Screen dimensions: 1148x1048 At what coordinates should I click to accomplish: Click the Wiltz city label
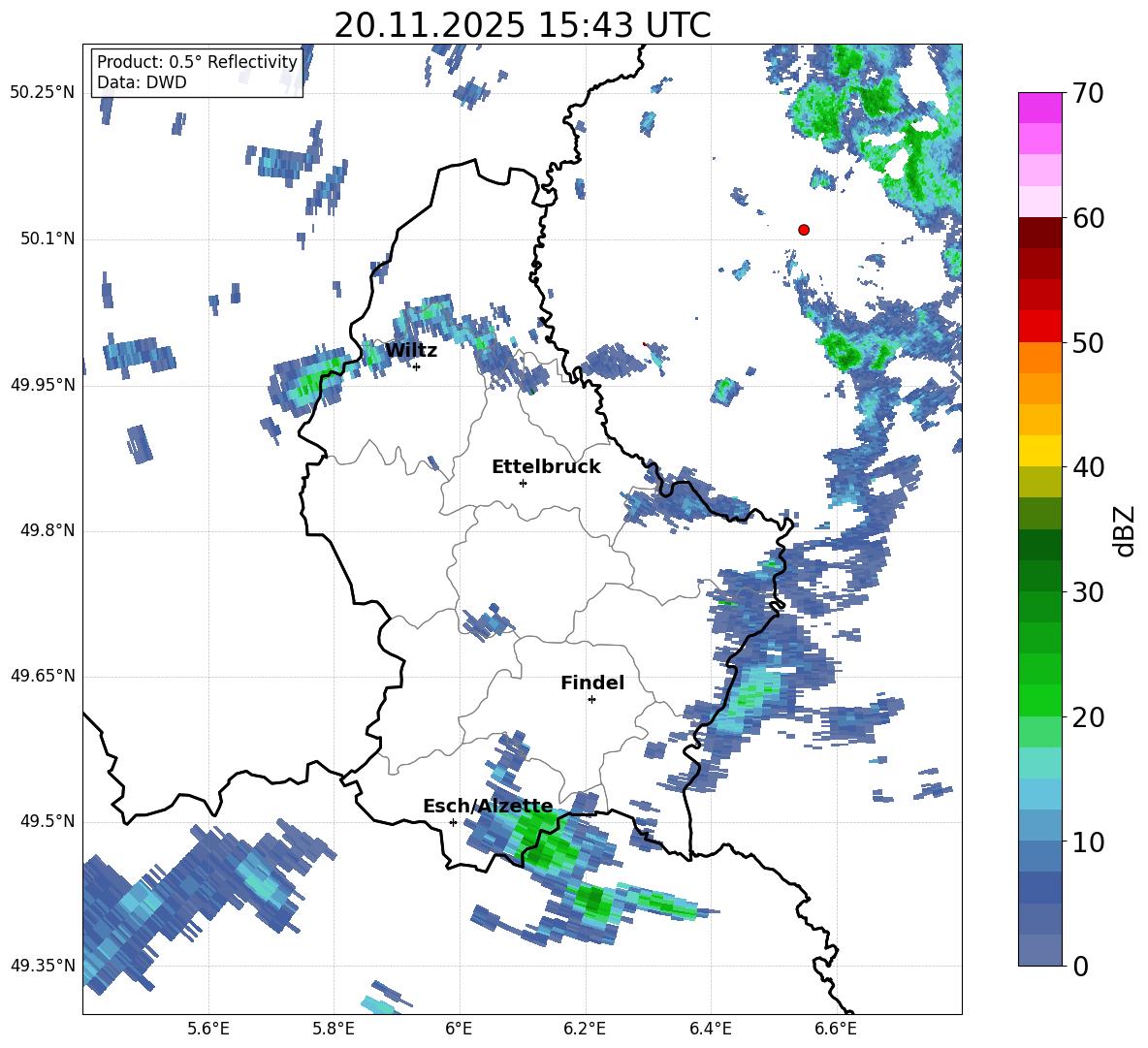411,351
